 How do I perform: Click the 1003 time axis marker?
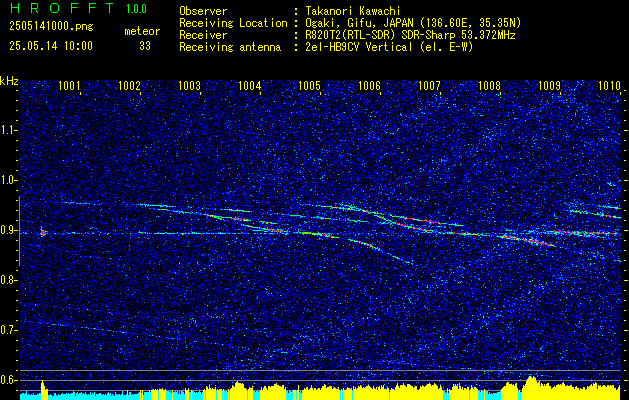pyautogui.click(x=189, y=85)
